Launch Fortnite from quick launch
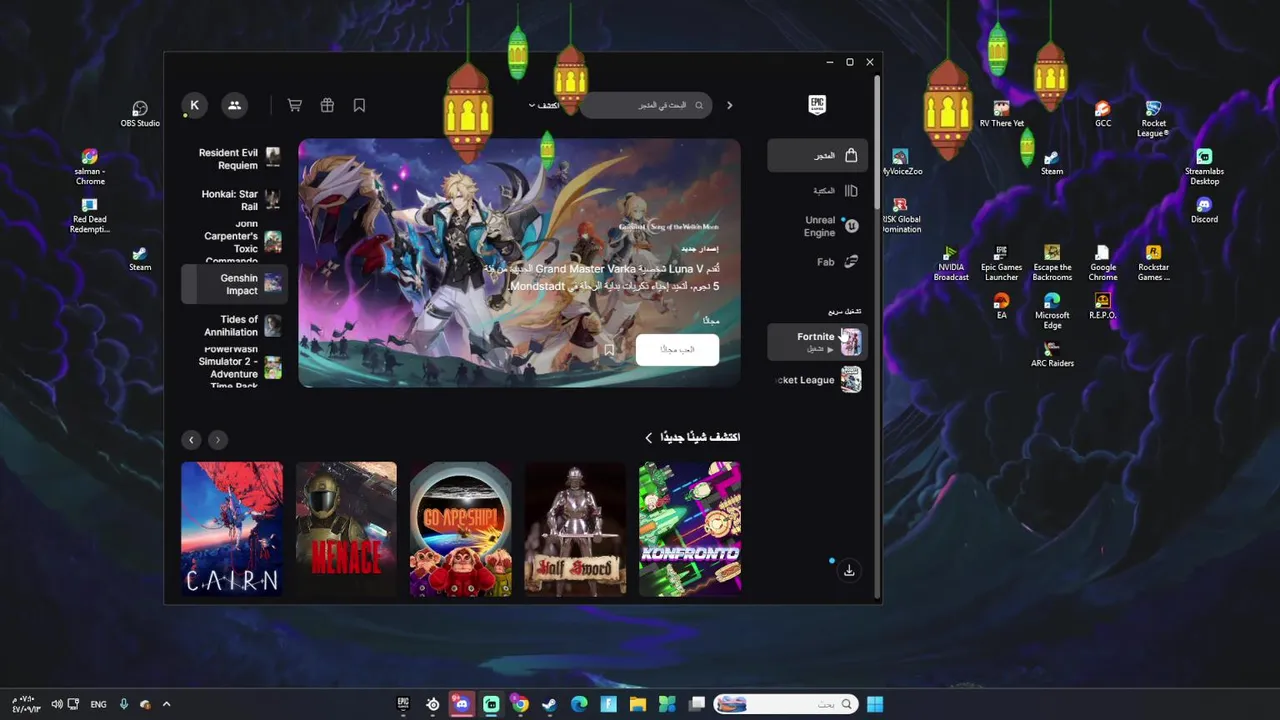 pos(817,342)
